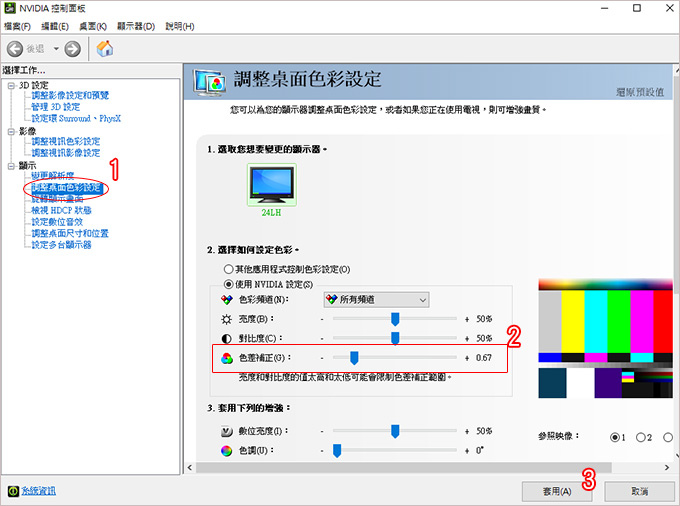
Task: Click the color bars reference image
Action: (605, 339)
